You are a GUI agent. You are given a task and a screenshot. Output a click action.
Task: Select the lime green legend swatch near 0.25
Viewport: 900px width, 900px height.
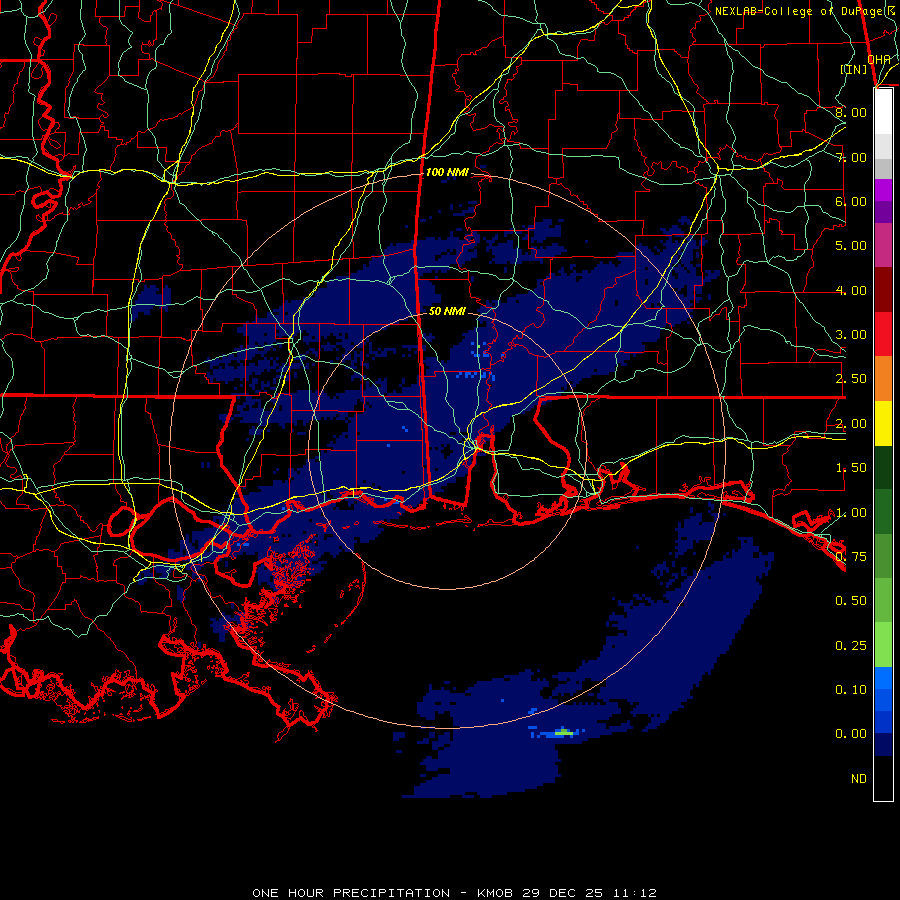[x=883, y=645]
